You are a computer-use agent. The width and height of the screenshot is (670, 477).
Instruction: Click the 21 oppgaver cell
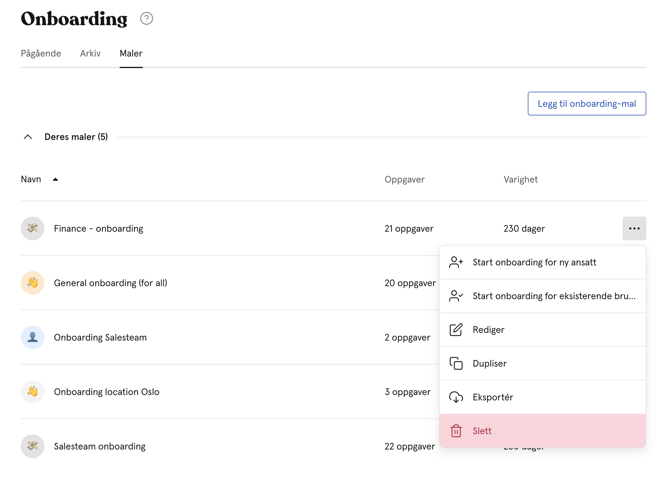(x=408, y=229)
